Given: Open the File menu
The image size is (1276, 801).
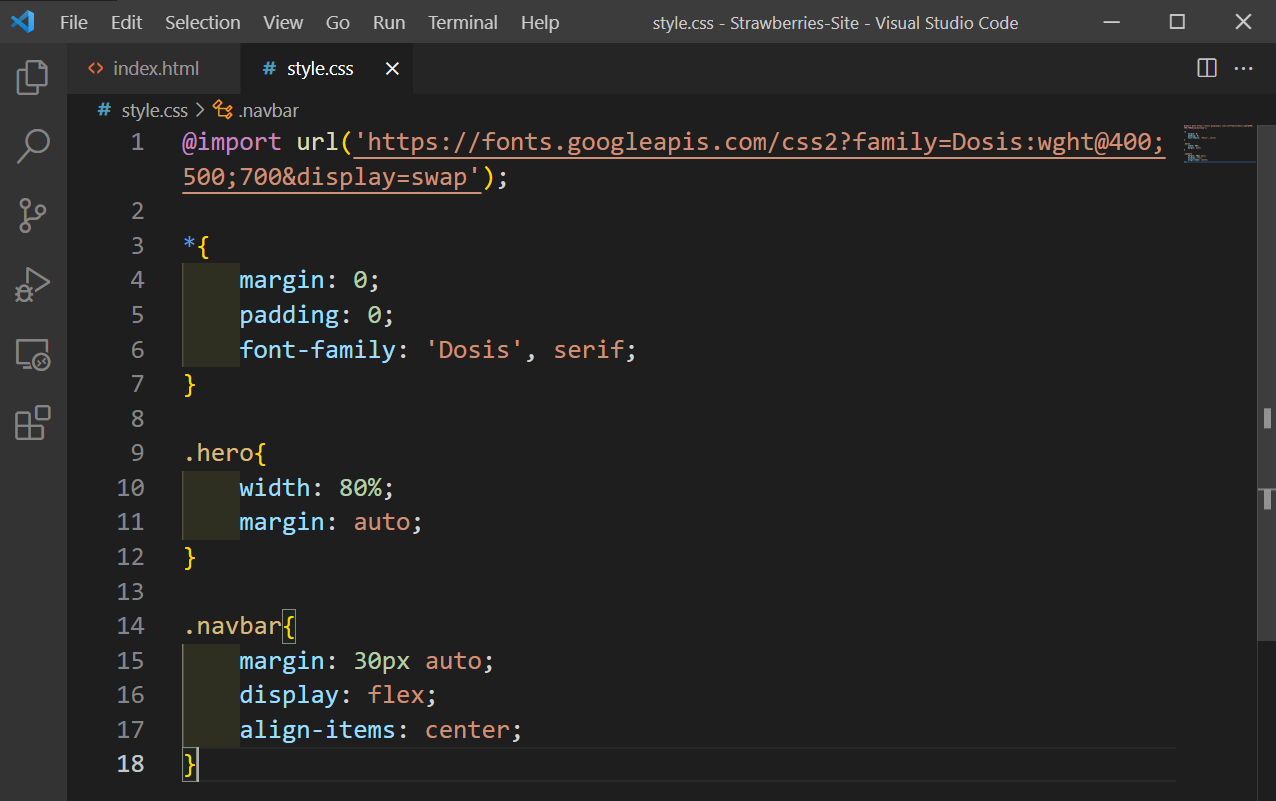Looking at the screenshot, I should [74, 22].
